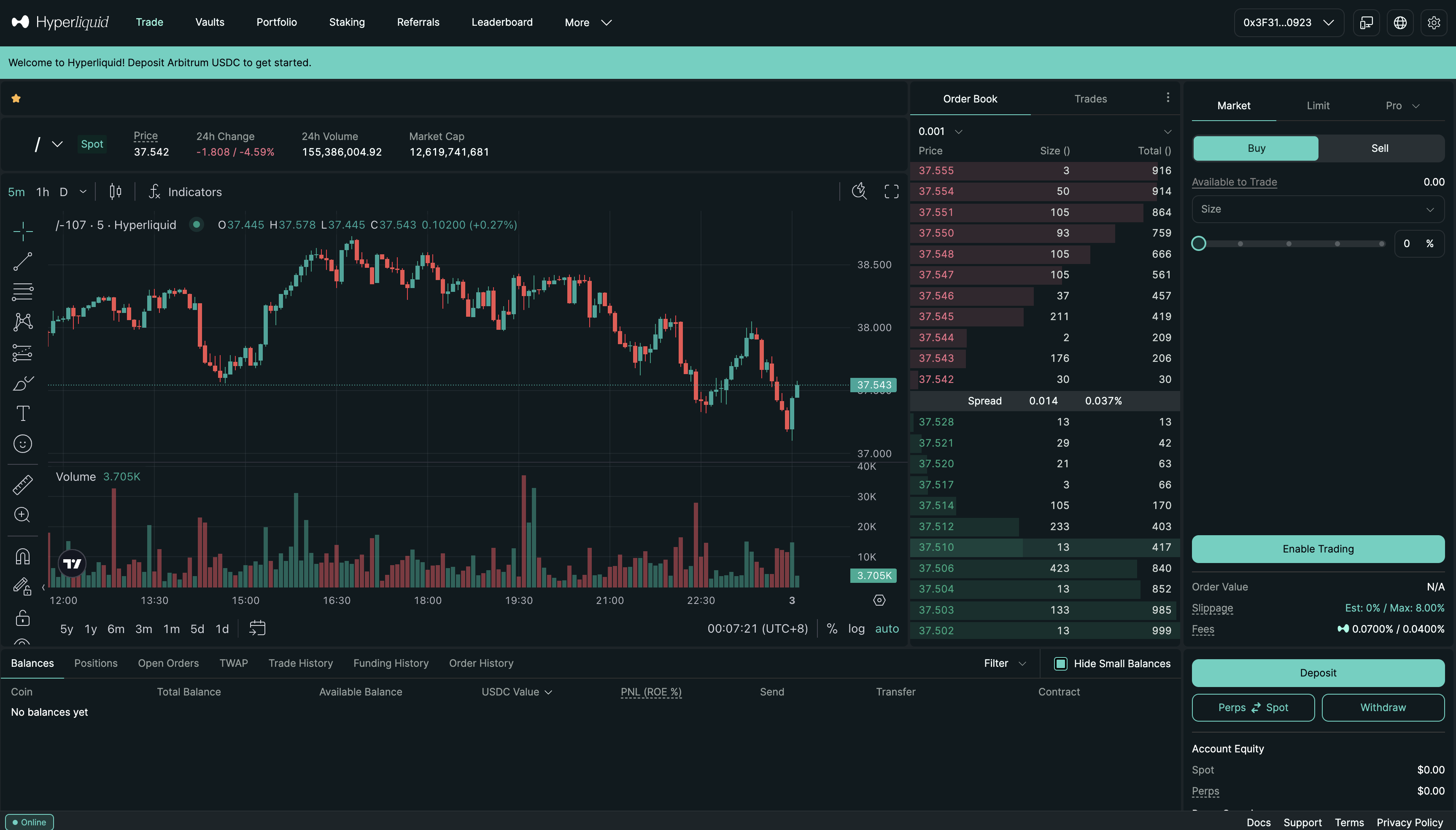Open the language globe icon

(1400, 23)
